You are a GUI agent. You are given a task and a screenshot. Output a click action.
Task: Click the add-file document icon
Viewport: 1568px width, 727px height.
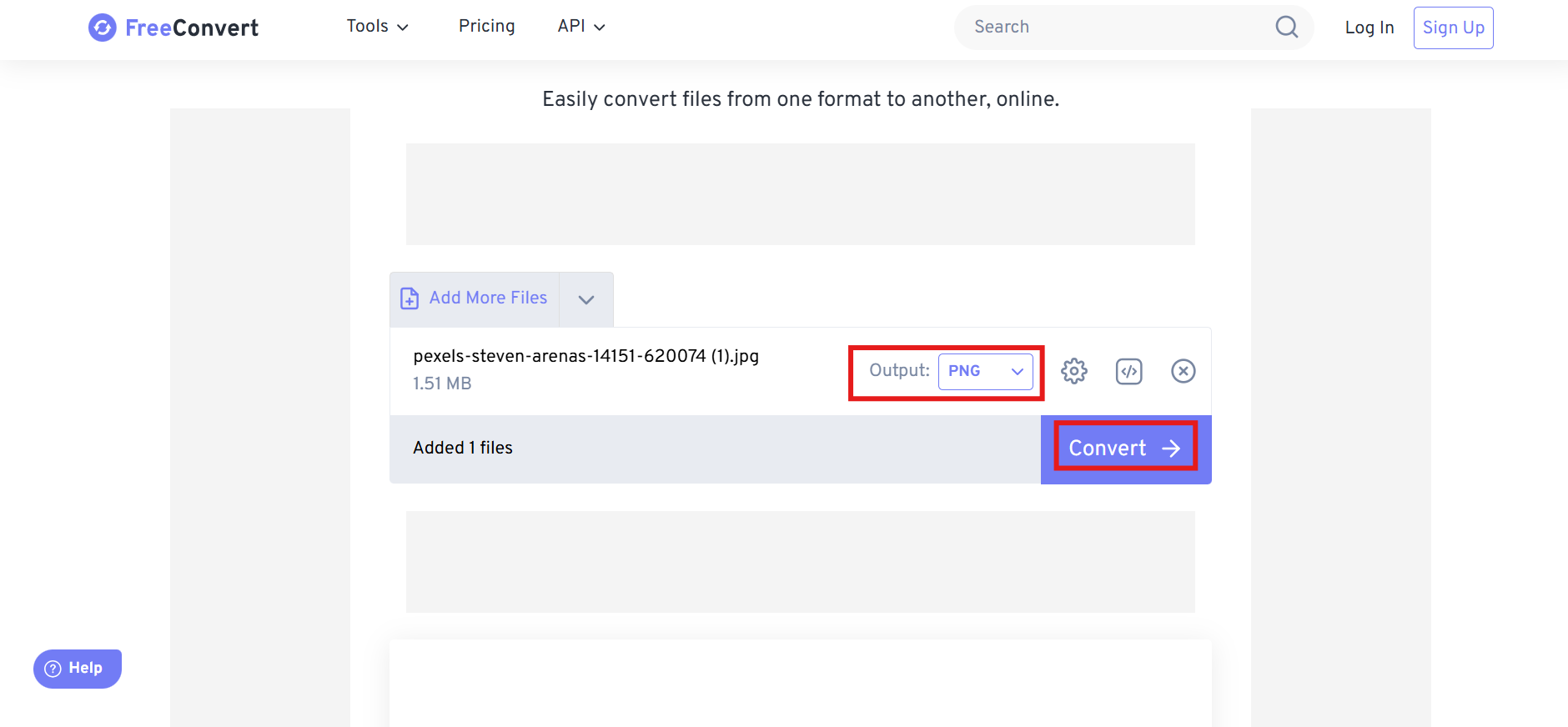(410, 298)
